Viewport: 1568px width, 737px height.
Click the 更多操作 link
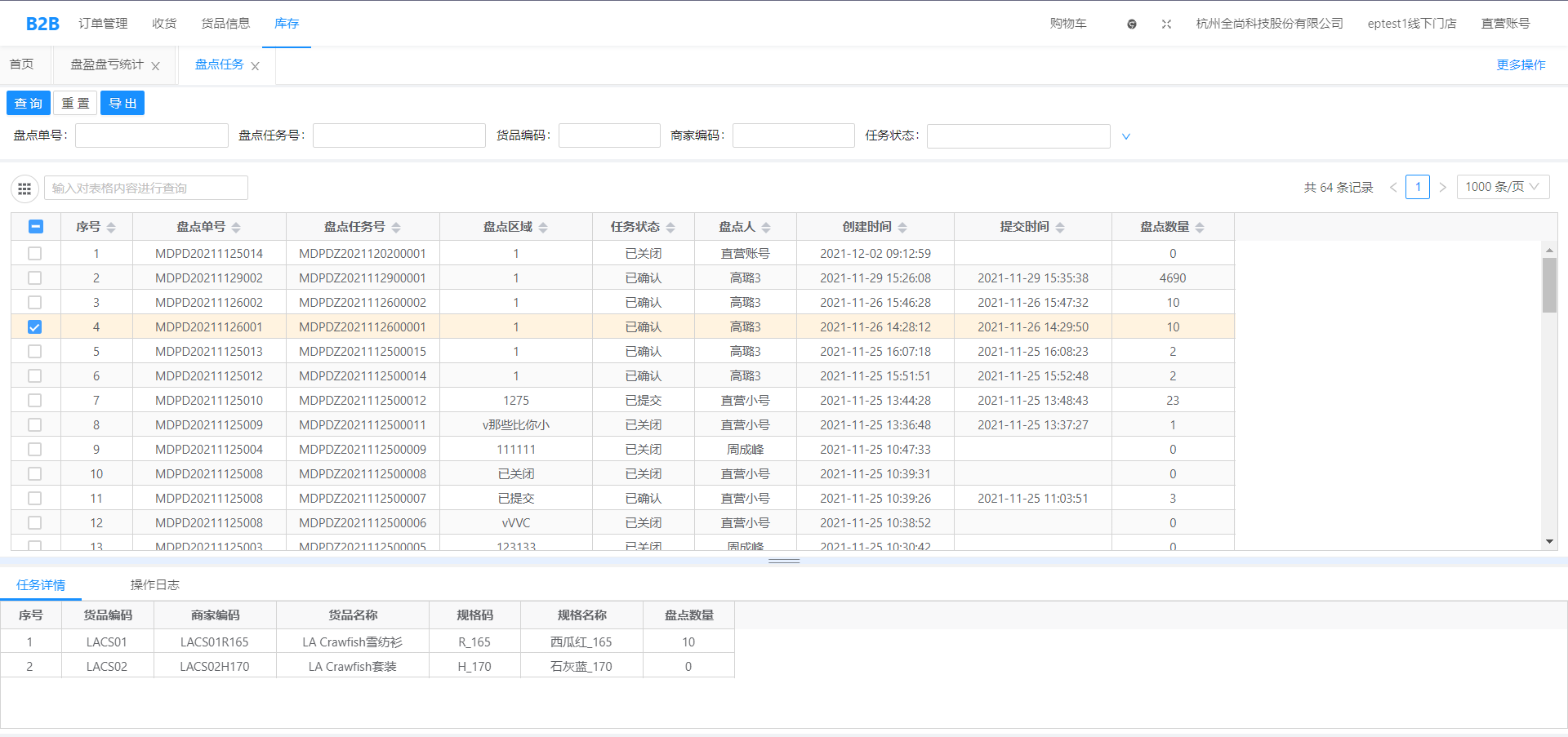point(1520,65)
